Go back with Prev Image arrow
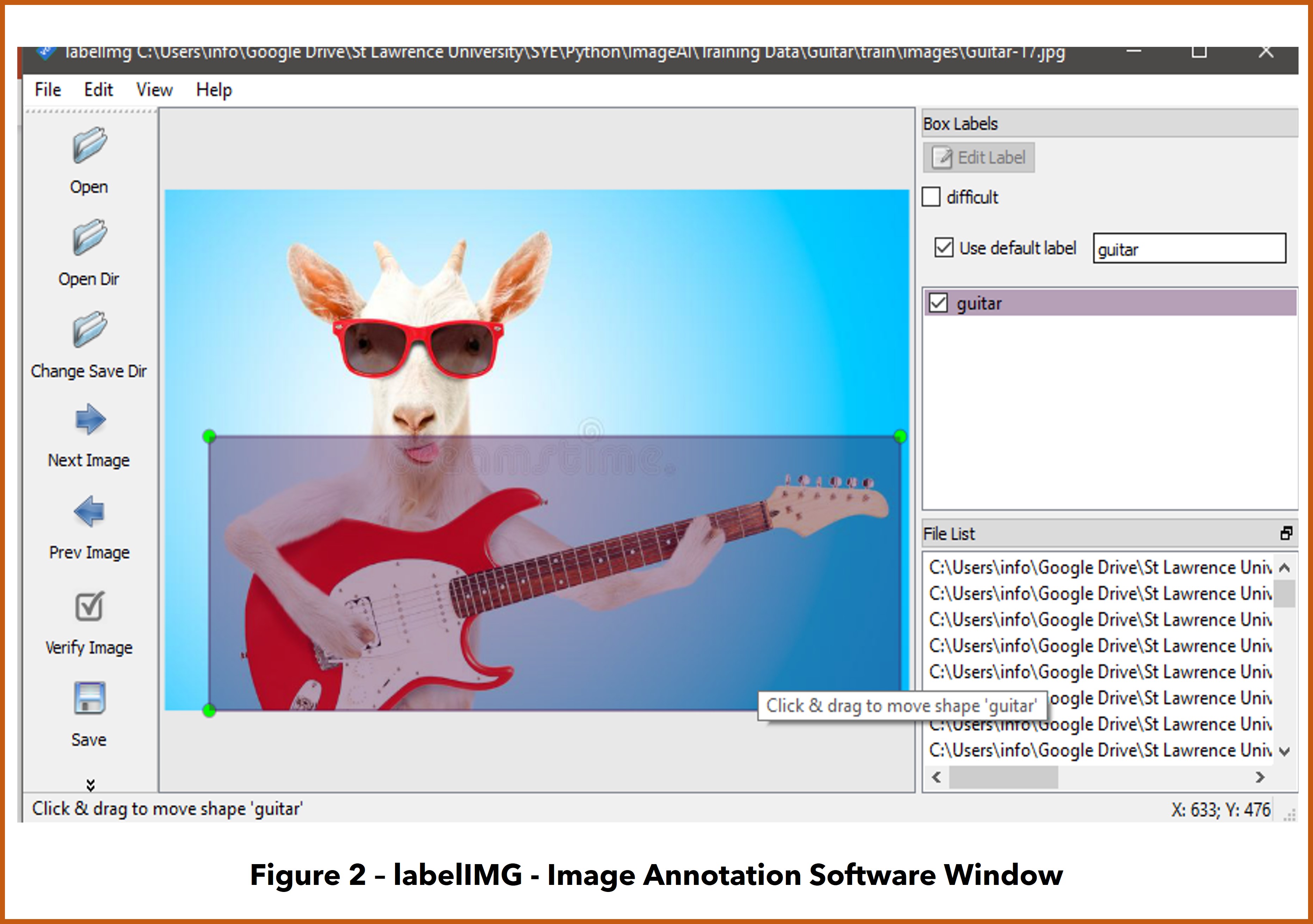Viewport: 1313px width, 924px height. [x=89, y=511]
